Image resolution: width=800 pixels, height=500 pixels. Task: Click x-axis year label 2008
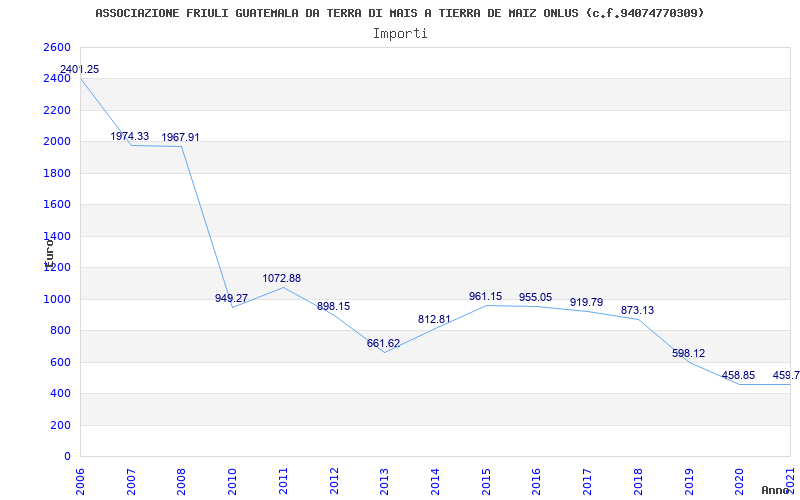pos(182,481)
